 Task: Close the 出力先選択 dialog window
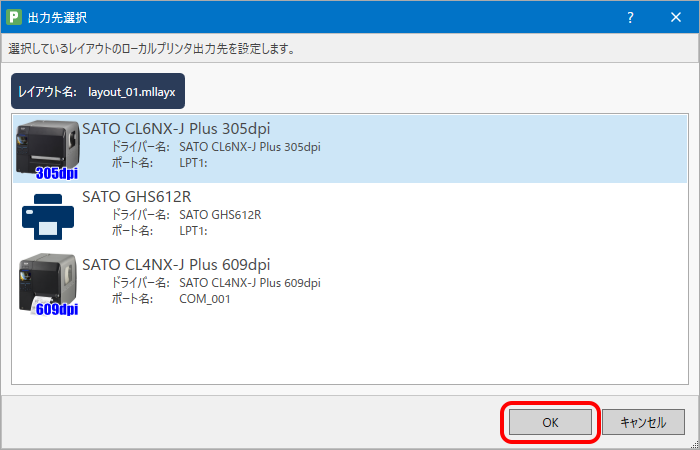(676, 17)
